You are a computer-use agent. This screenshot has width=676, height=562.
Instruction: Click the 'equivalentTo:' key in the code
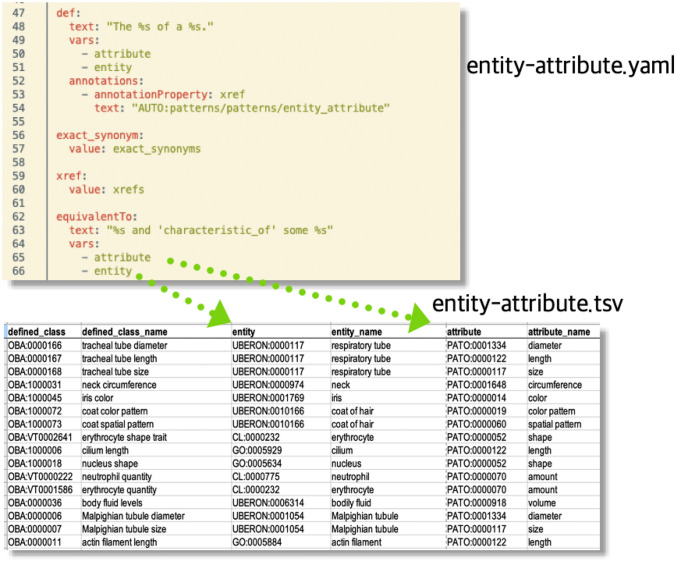(99, 214)
